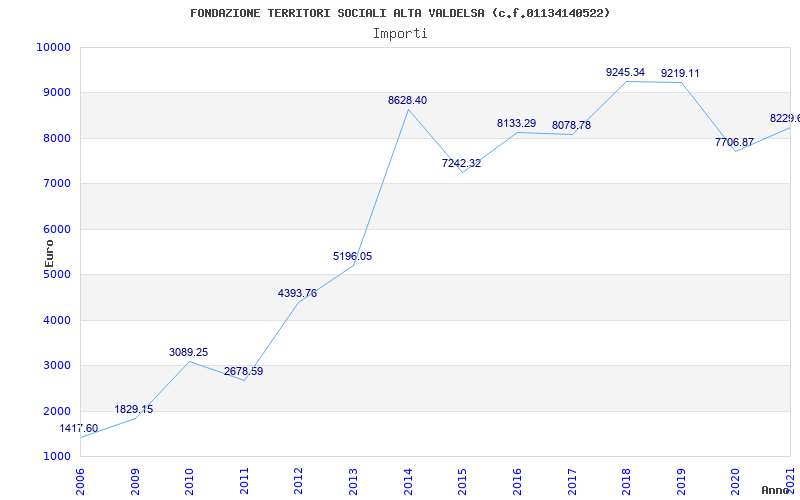Click the 2012 year label
This screenshot has height=500, width=800.
[298, 481]
